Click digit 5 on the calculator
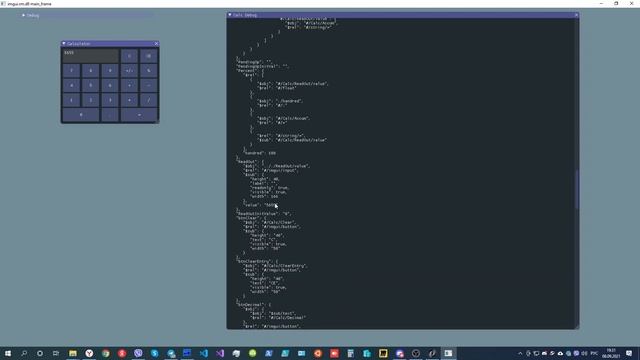The width and height of the screenshot is (640, 360). tap(91, 85)
